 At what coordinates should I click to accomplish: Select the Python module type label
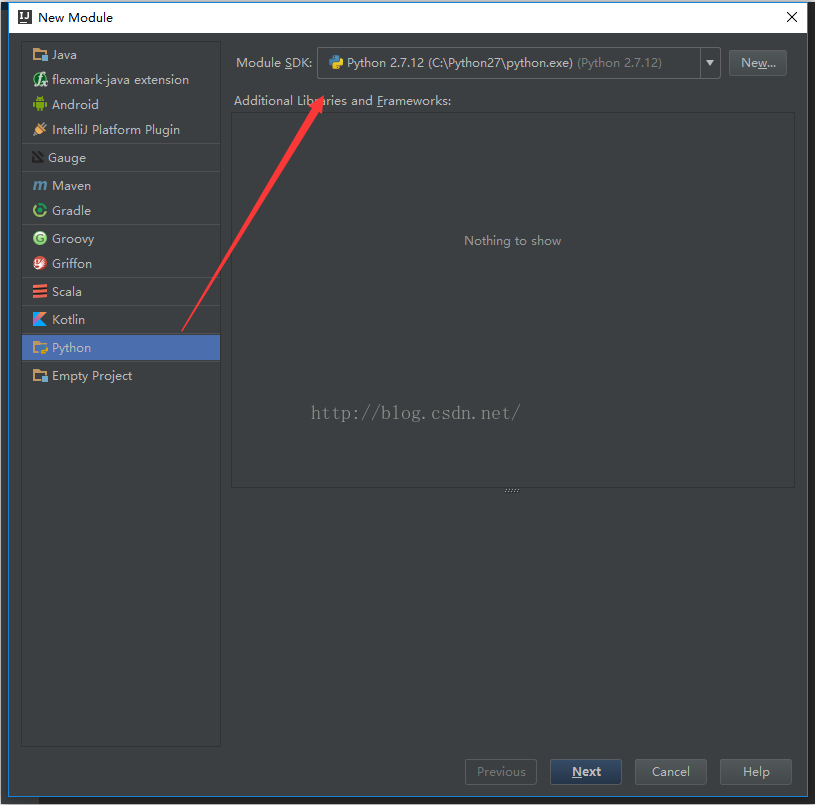click(72, 348)
